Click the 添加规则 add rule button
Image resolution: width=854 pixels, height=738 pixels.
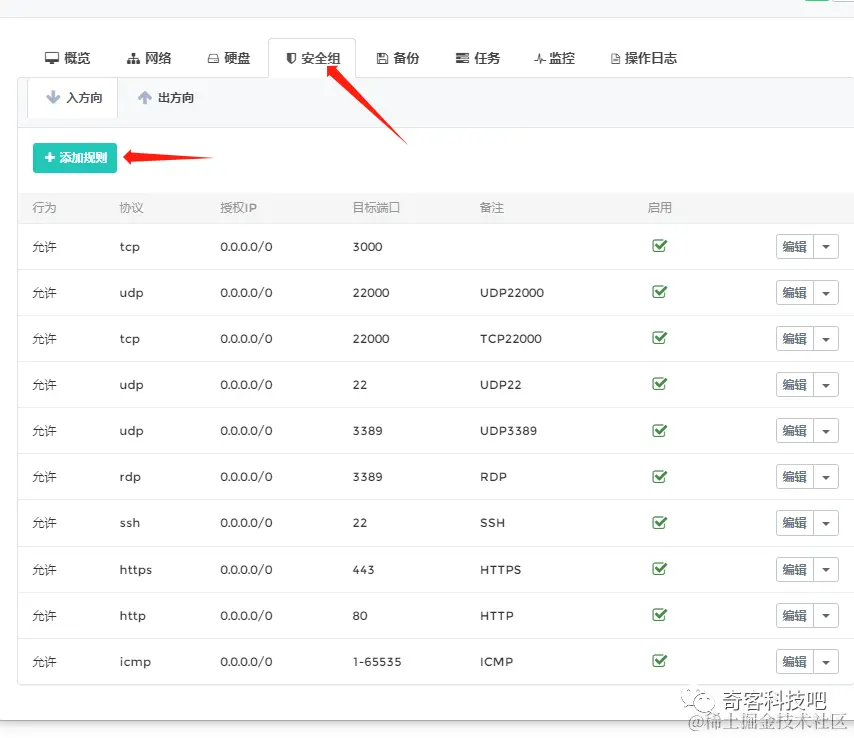[x=74, y=157]
